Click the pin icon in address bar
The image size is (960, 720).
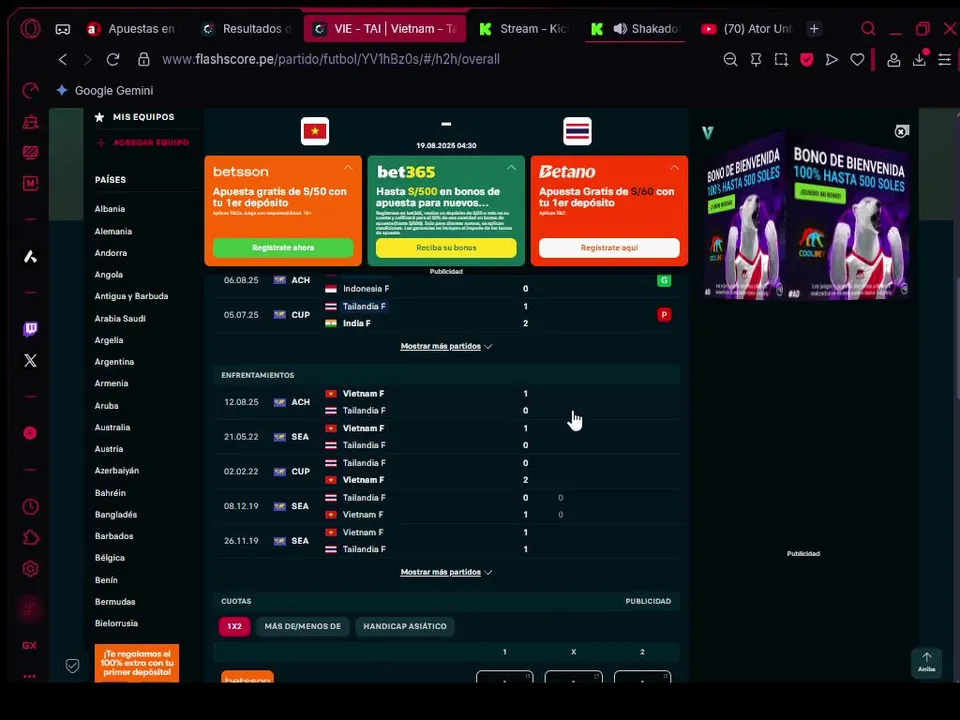[x=756, y=59]
